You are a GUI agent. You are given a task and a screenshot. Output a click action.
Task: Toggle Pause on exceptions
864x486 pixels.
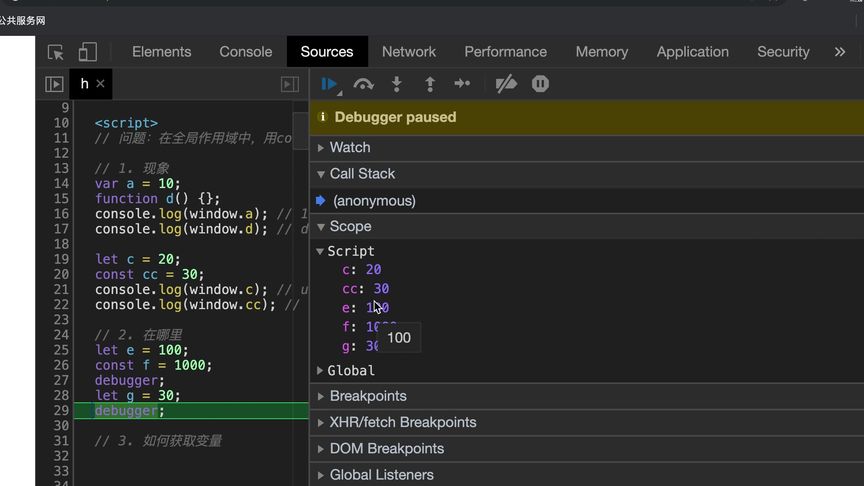coord(540,84)
